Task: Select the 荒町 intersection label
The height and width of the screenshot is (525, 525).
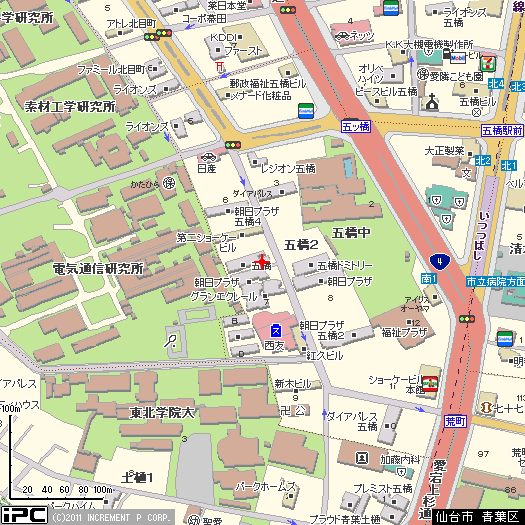Action: point(455,421)
